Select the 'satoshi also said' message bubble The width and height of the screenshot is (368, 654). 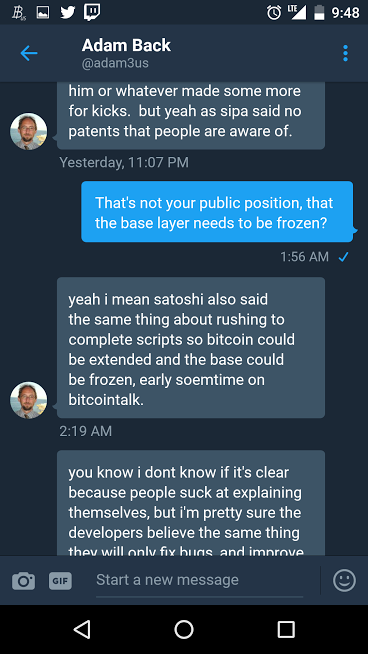(x=191, y=347)
